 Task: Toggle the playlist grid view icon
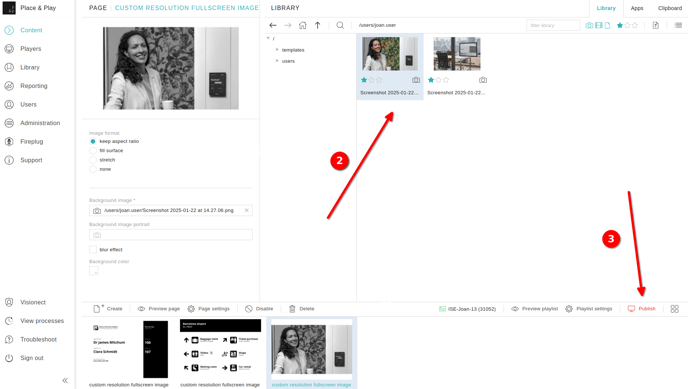click(x=675, y=309)
